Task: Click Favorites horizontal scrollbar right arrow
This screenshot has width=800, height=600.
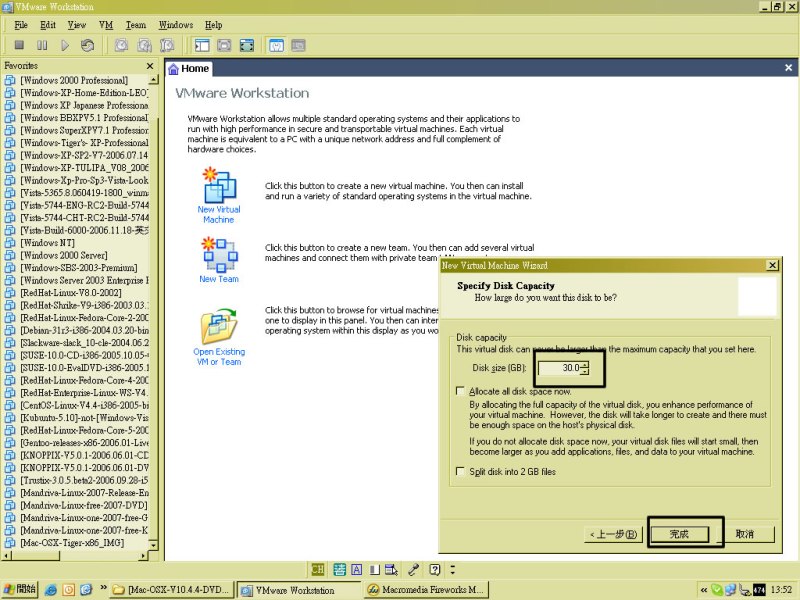Action: (x=143, y=556)
